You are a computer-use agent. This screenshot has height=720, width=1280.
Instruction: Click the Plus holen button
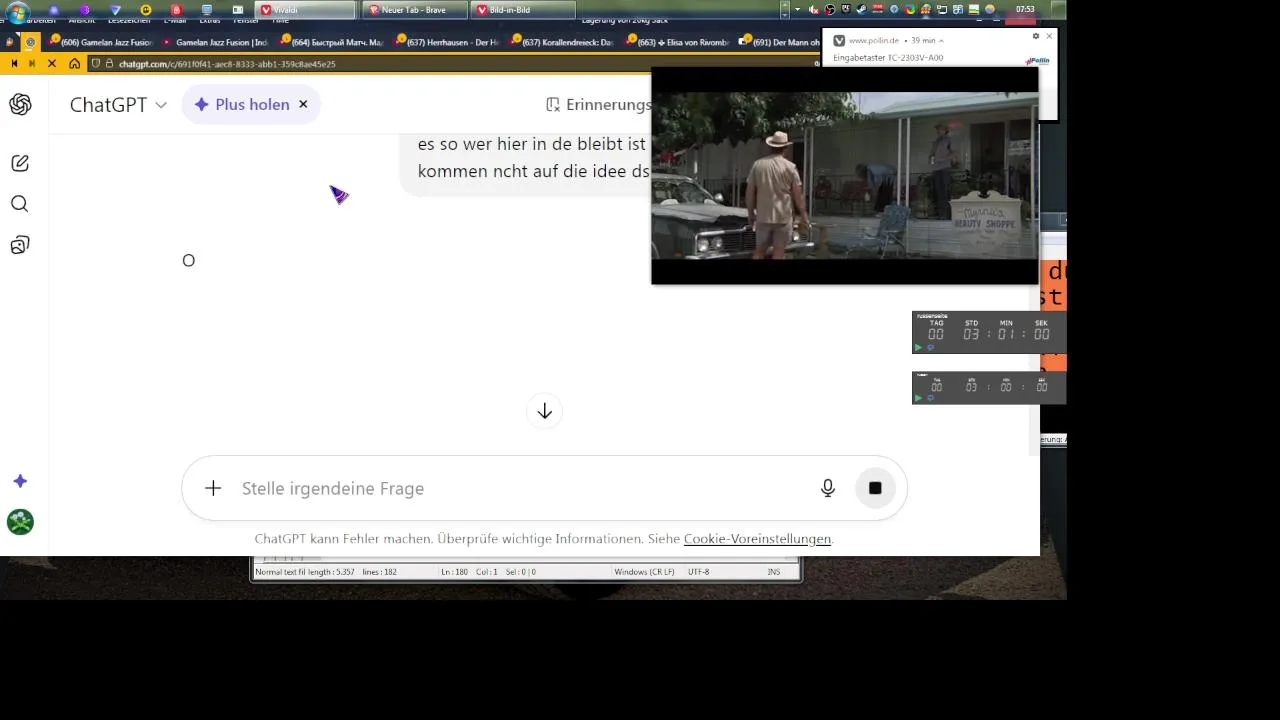tap(242, 104)
